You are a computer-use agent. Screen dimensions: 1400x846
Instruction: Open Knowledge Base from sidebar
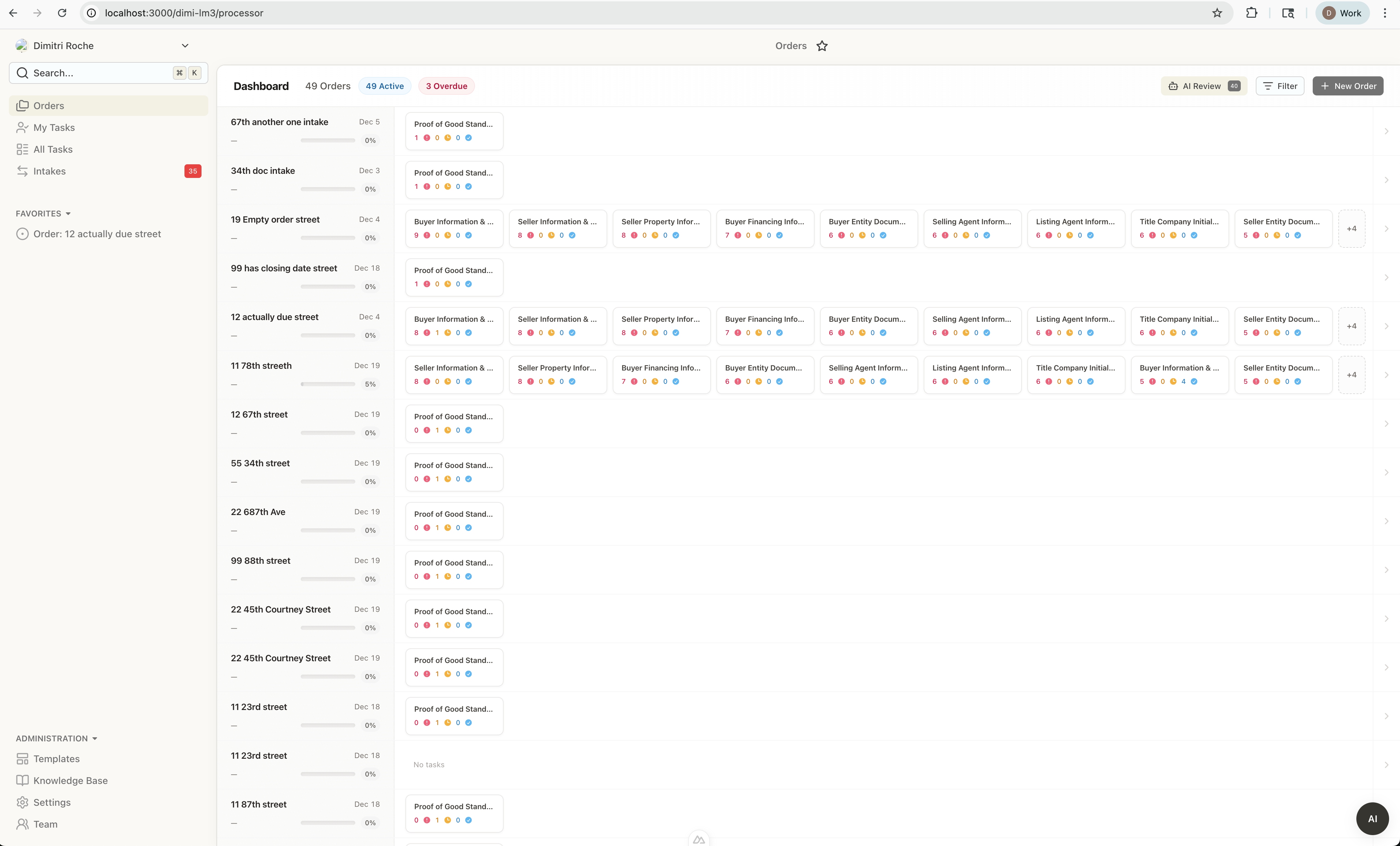point(70,780)
